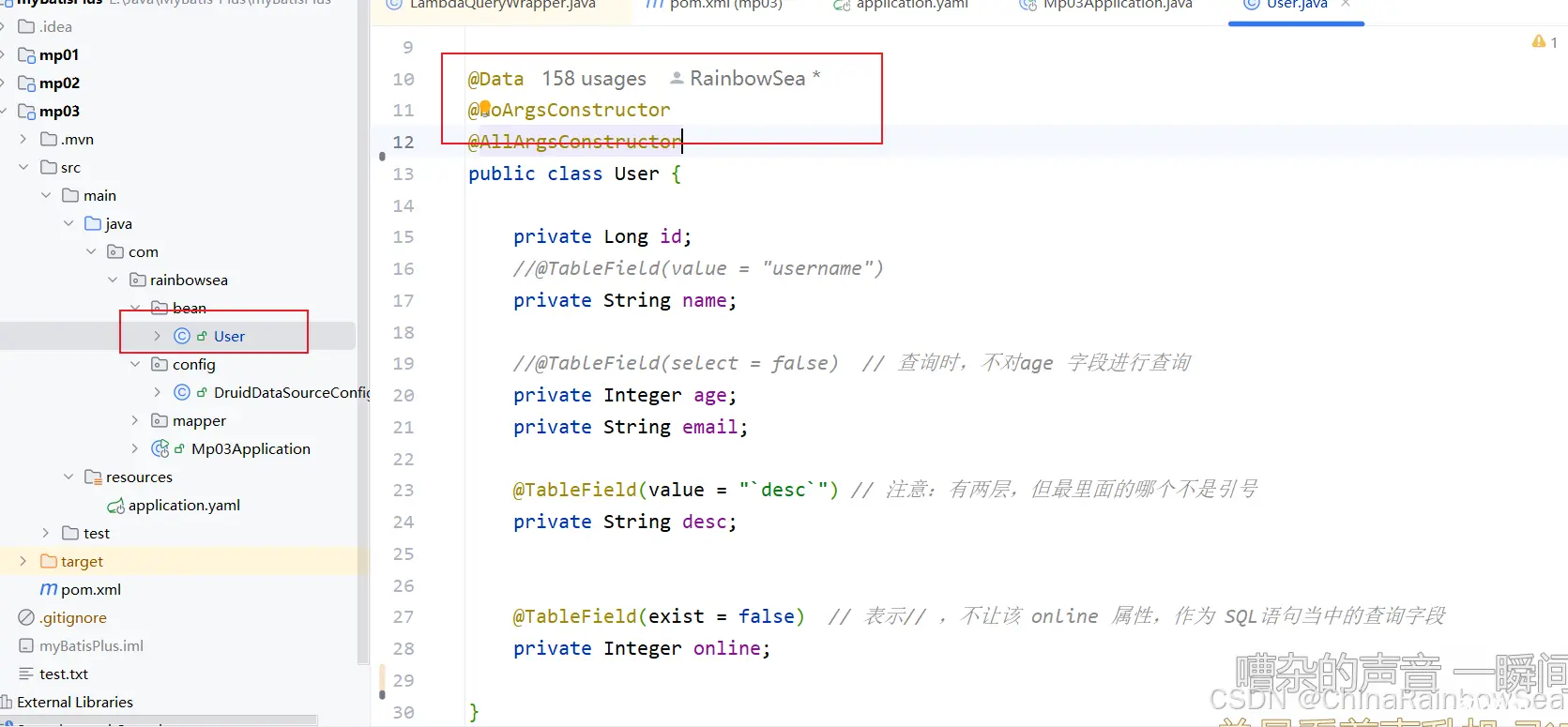Image resolution: width=1568 pixels, height=727 pixels.
Task: Open pom.xml in project tree
Action: 91,589
